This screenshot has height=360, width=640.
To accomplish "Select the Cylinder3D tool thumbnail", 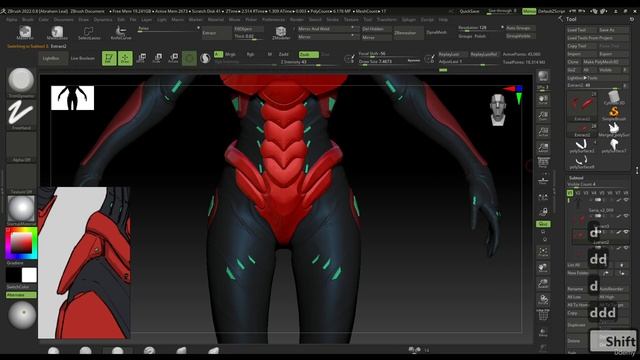I will (613, 98).
